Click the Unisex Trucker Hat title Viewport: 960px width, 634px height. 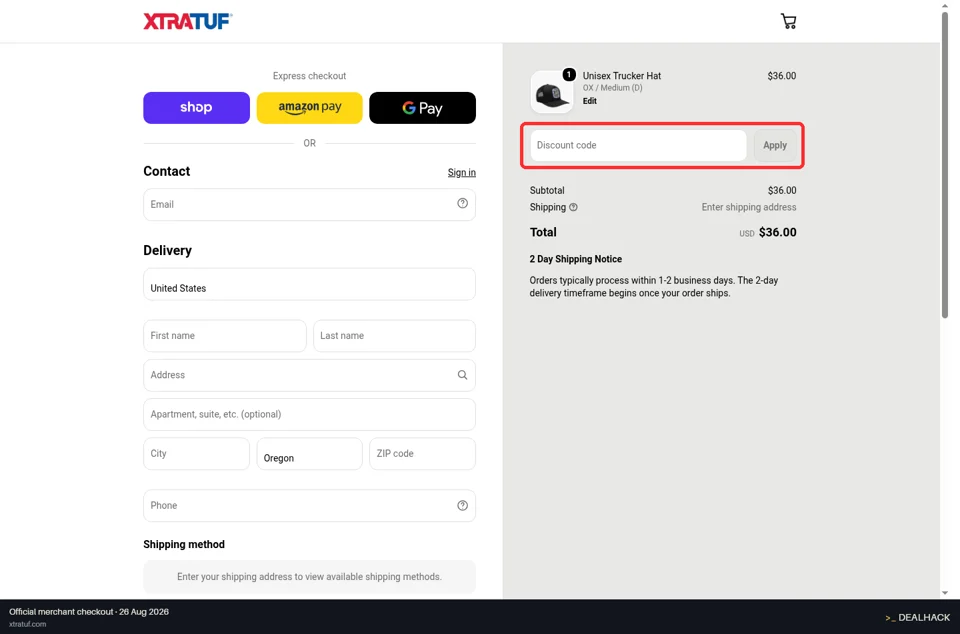(621, 76)
